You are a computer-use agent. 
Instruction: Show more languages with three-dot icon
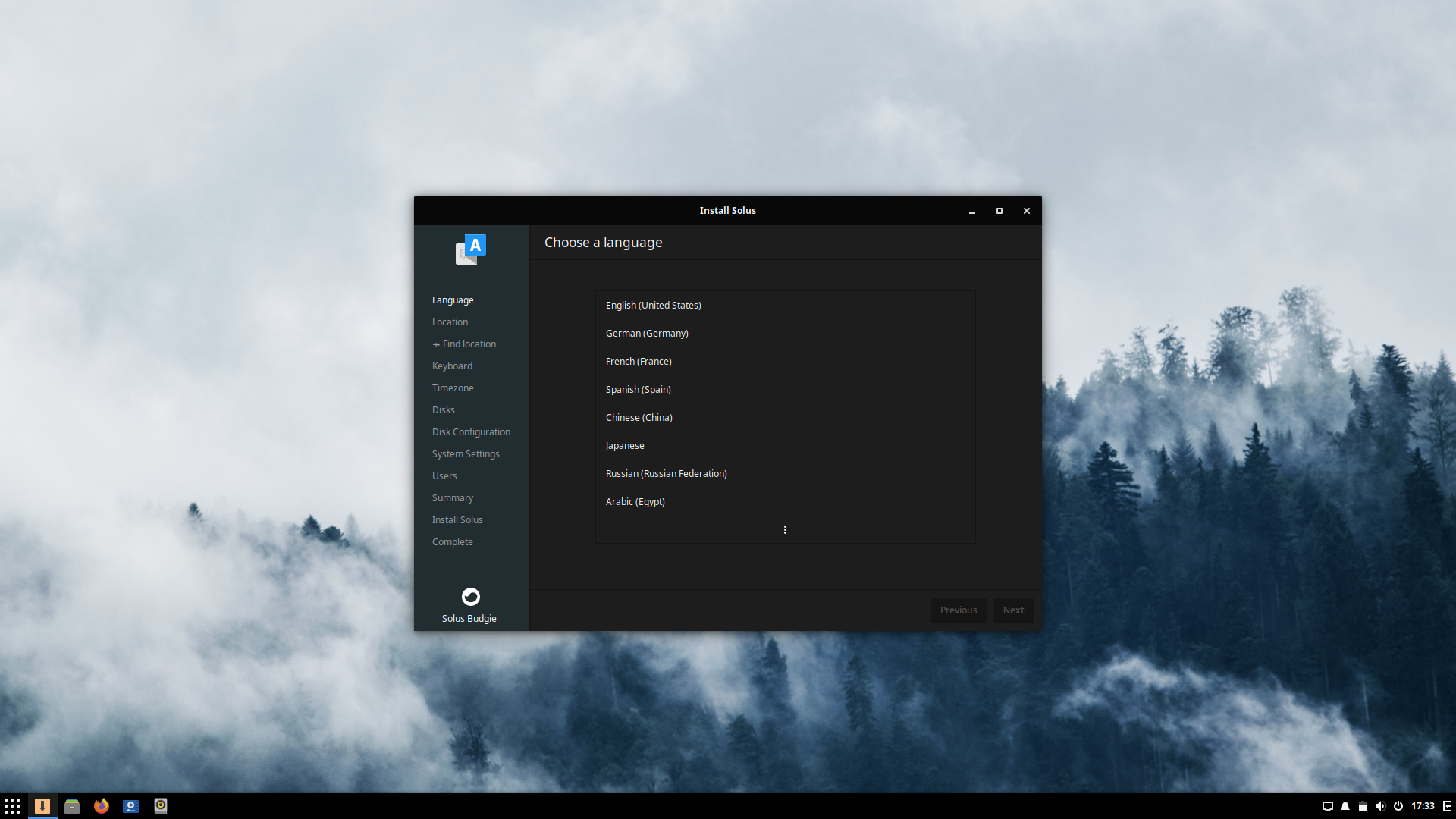point(785,530)
